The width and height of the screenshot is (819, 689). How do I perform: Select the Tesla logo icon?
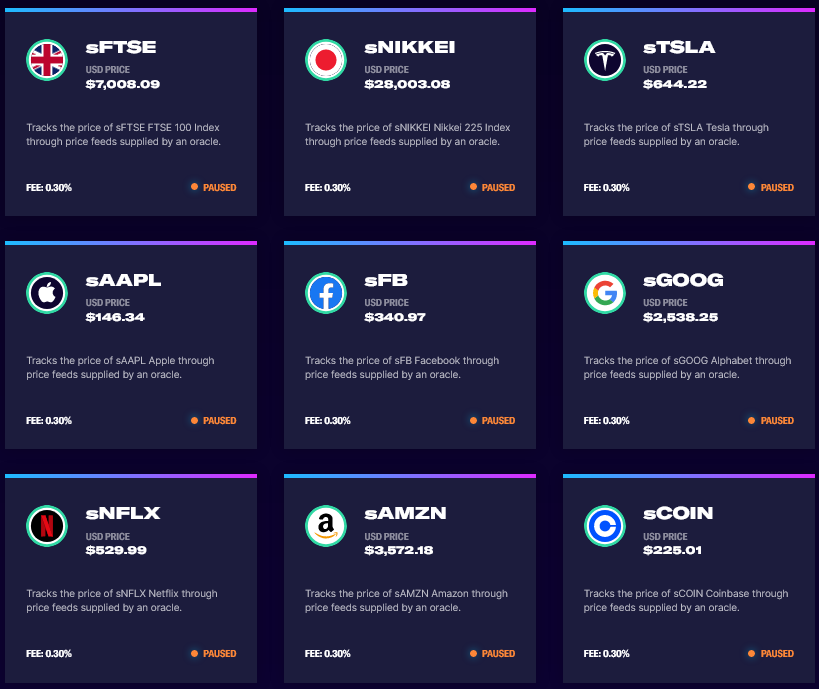[605, 60]
